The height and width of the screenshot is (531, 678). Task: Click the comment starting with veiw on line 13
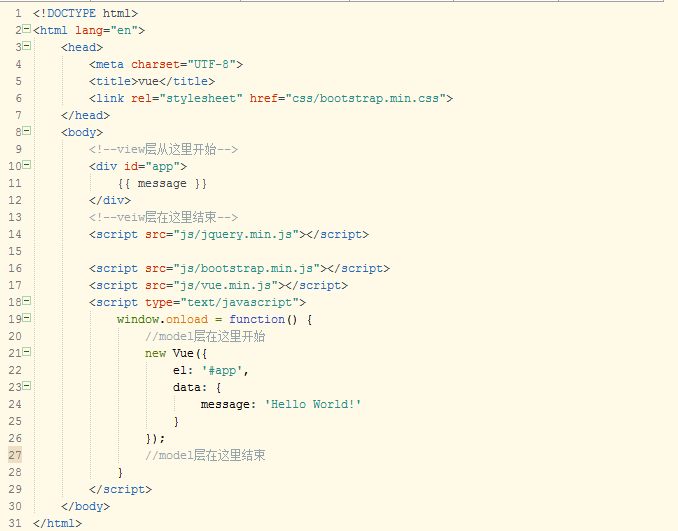[163, 218]
